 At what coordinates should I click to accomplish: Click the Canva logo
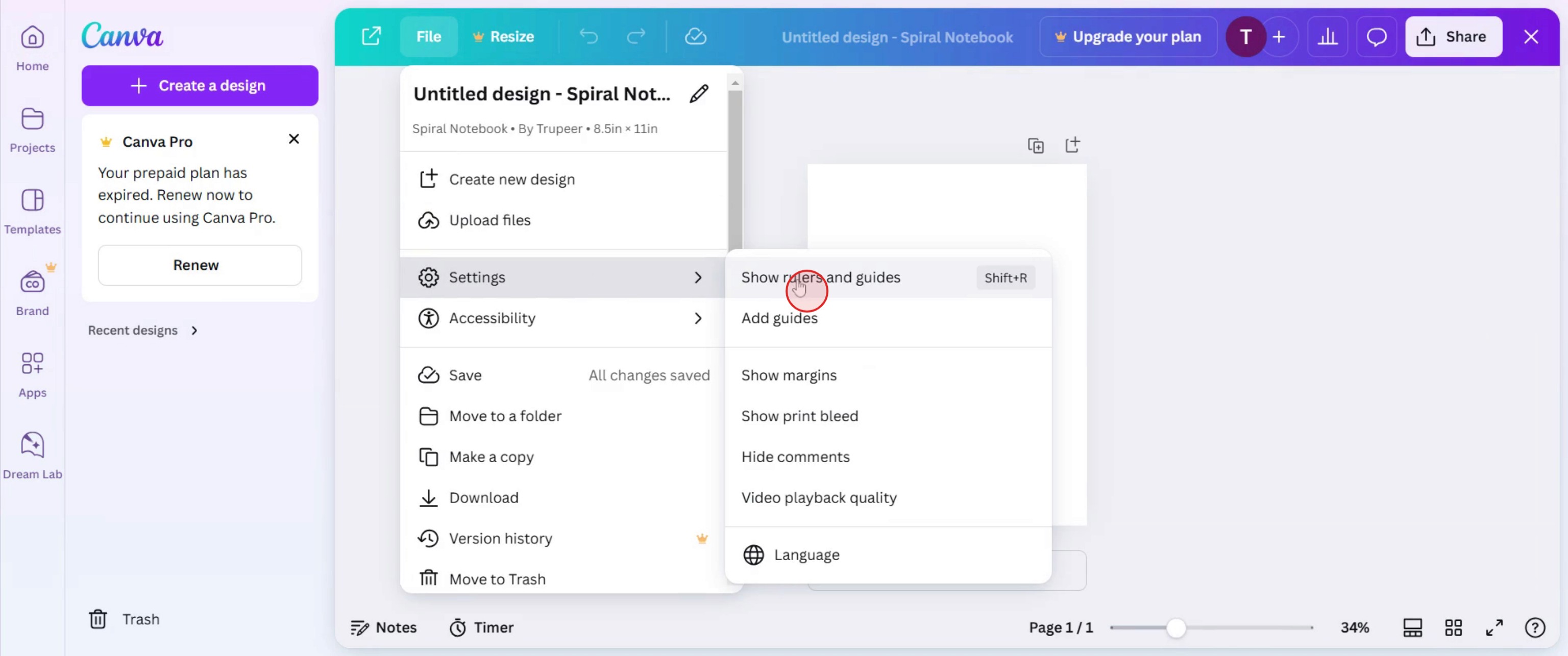click(x=122, y=35)
